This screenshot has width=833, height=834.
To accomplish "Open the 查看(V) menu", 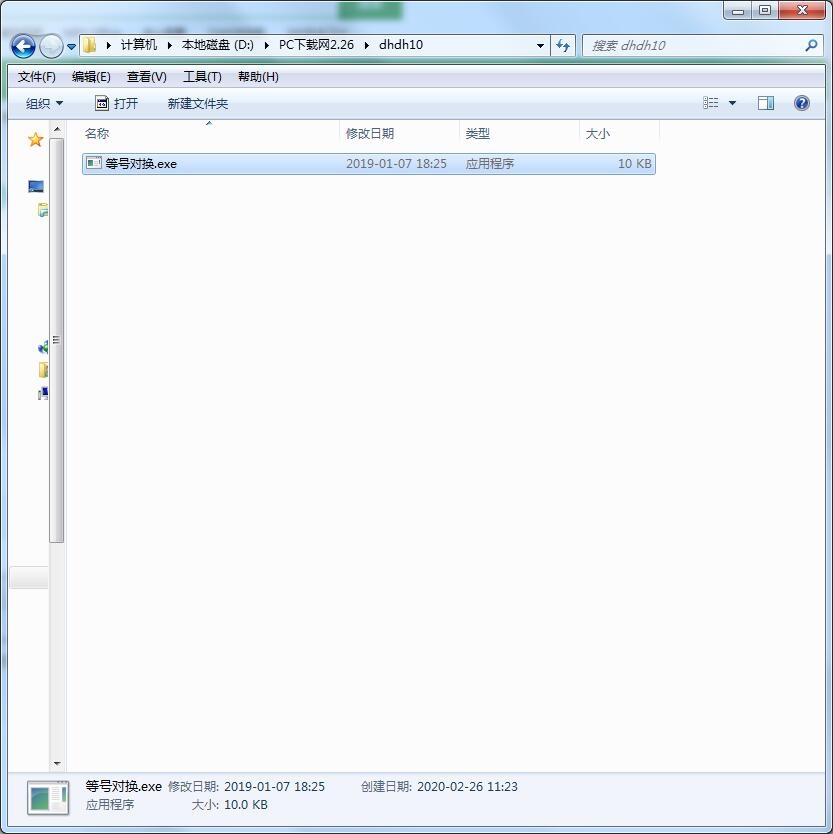I will click(x=146, y=77).
